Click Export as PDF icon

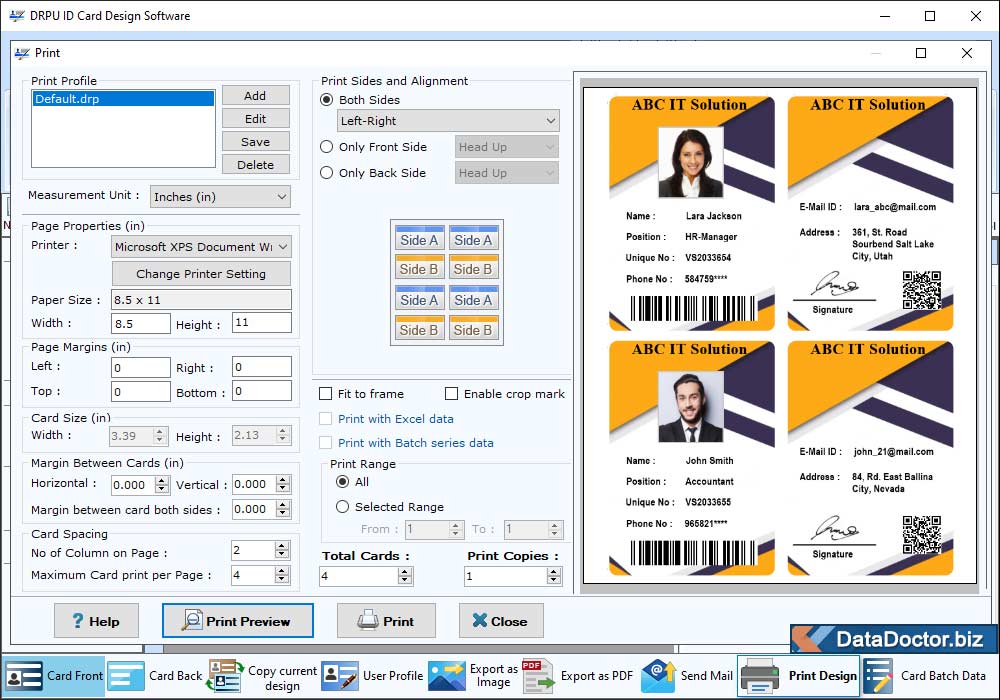538,676
